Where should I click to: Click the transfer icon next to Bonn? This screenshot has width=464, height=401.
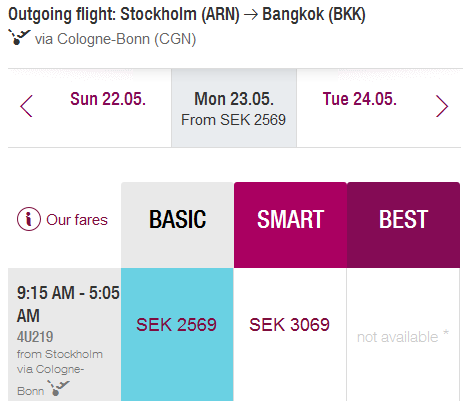tap(58, 388)
